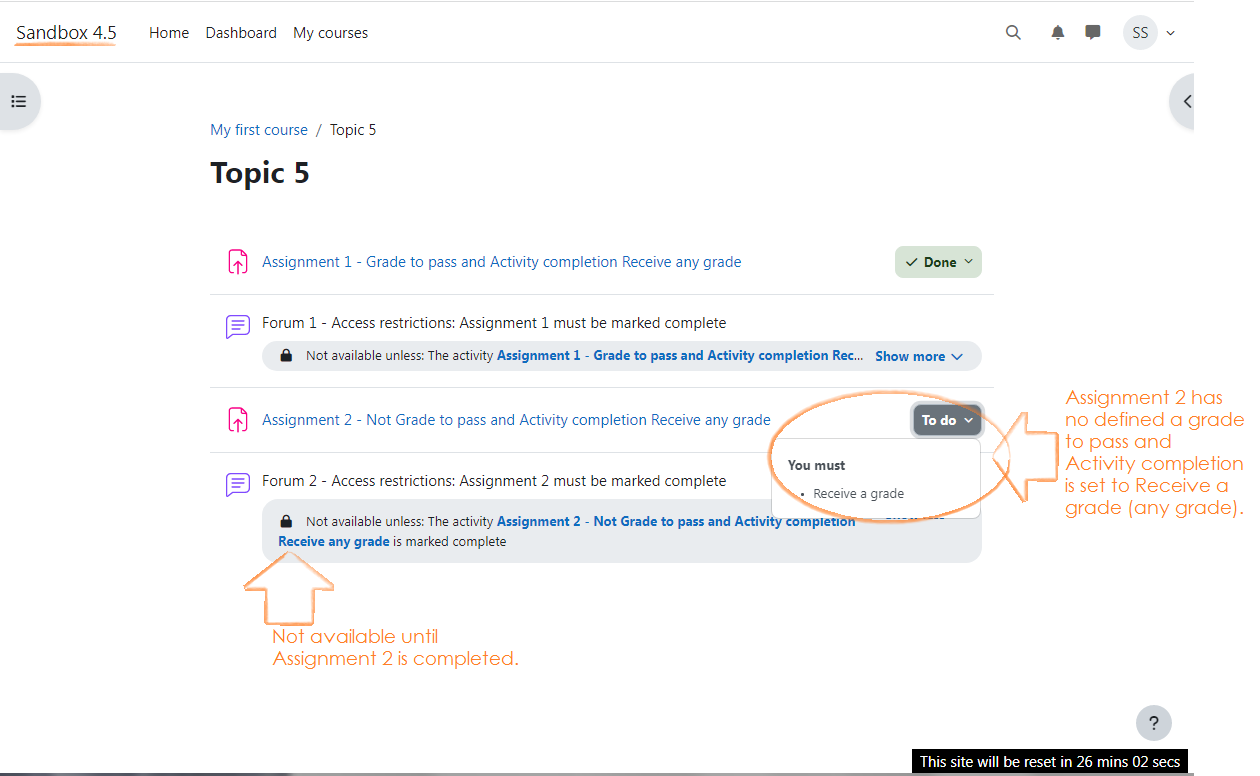Click the Assignment 2 upload icon
This screenshot has width=1260, height=776.
[237, 420]
